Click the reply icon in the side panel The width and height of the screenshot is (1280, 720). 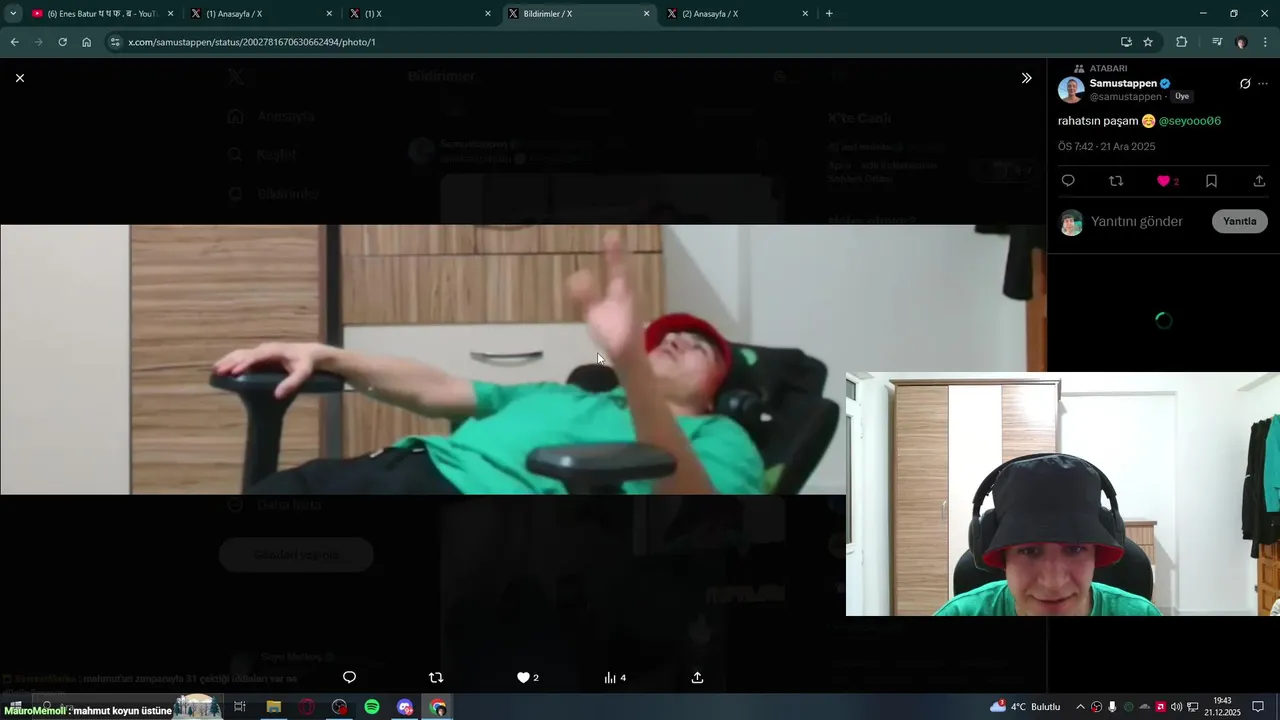point(1068,181)
